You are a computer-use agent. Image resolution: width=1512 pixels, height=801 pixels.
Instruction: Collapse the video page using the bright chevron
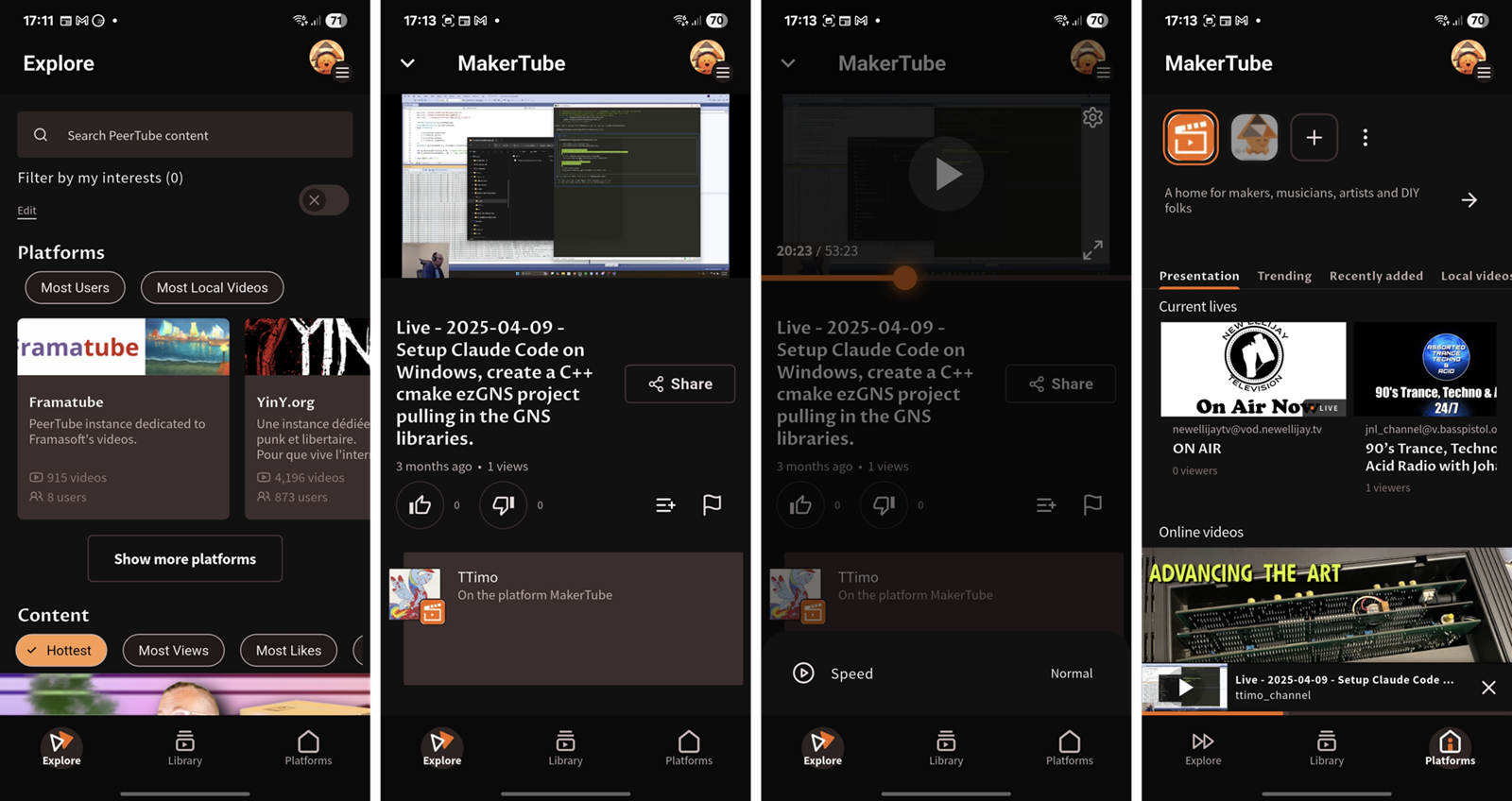(407, 63)
